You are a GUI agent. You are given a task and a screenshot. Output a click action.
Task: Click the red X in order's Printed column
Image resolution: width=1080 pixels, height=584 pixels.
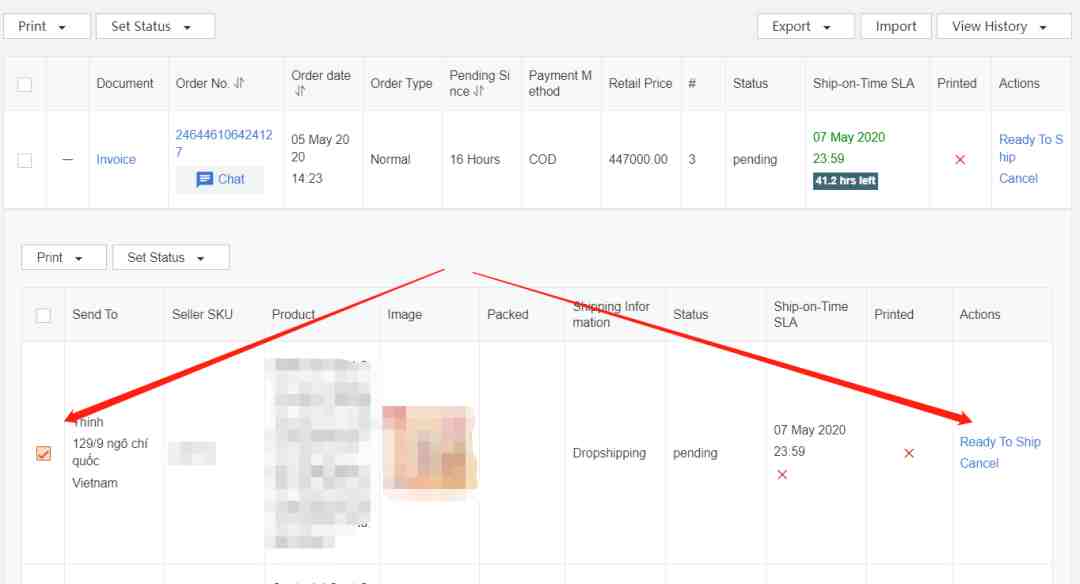[x=960, y=159]
